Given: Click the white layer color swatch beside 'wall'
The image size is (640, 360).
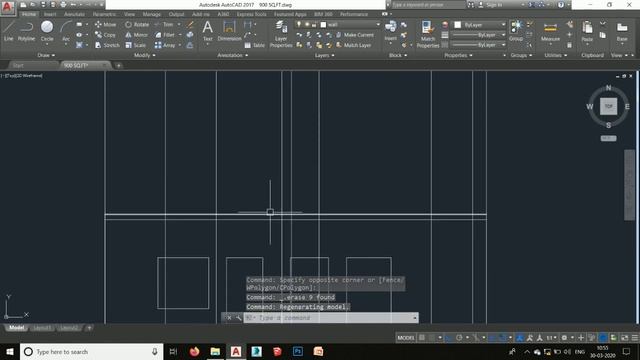Looking at the screenshot, I should (x=323, y=25).
